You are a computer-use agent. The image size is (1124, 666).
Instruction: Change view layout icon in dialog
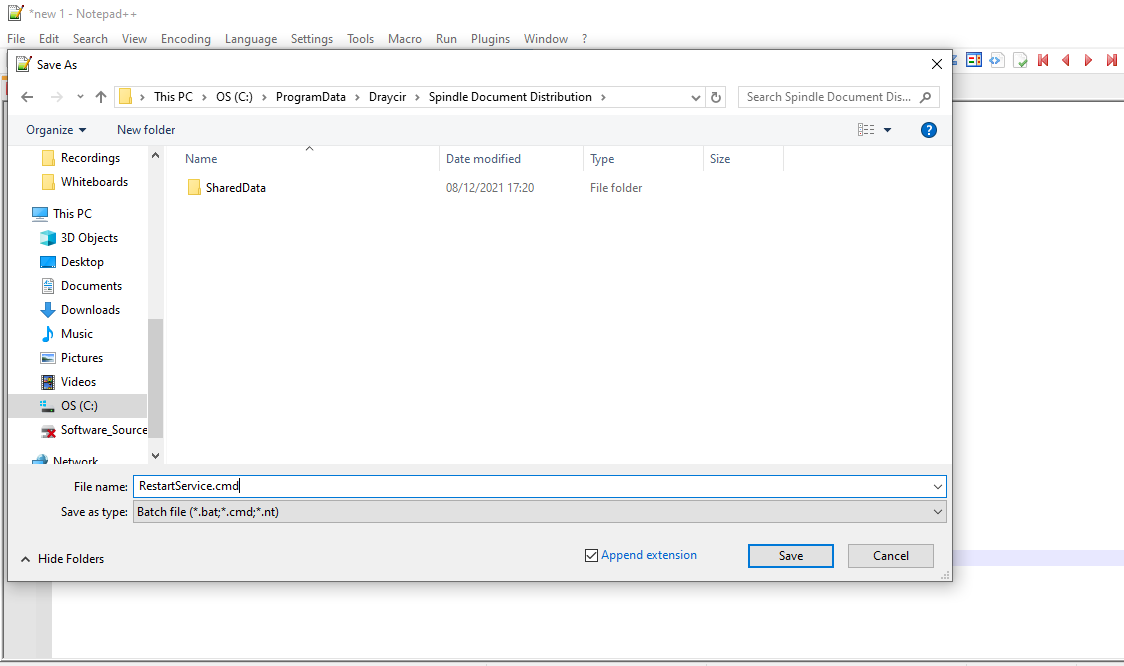point(866,130)
